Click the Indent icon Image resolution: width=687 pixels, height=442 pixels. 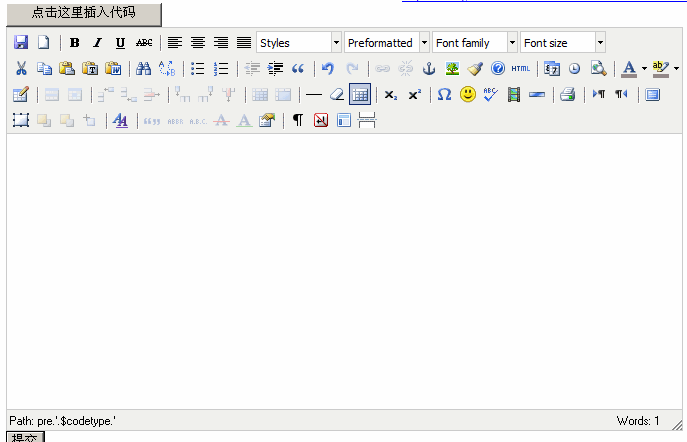[275, 68]
